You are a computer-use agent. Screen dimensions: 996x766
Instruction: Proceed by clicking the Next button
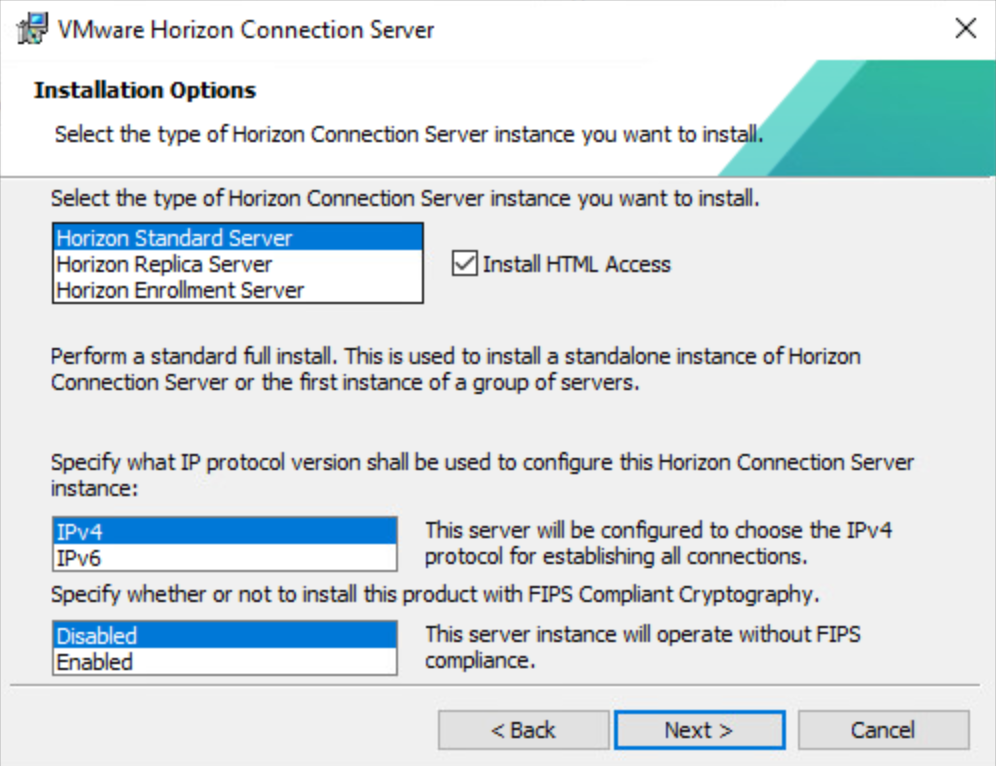click(x=699, y=730)
